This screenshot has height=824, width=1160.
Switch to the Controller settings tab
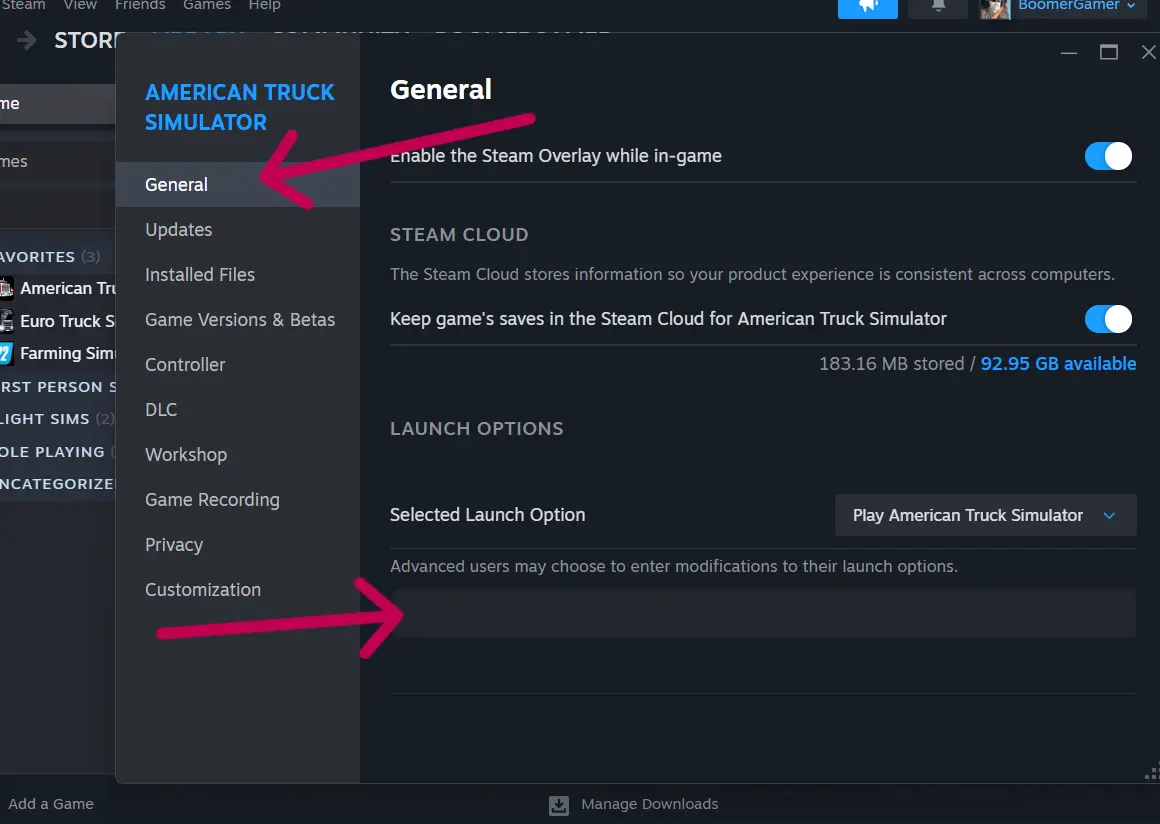(x=185, y=365)
